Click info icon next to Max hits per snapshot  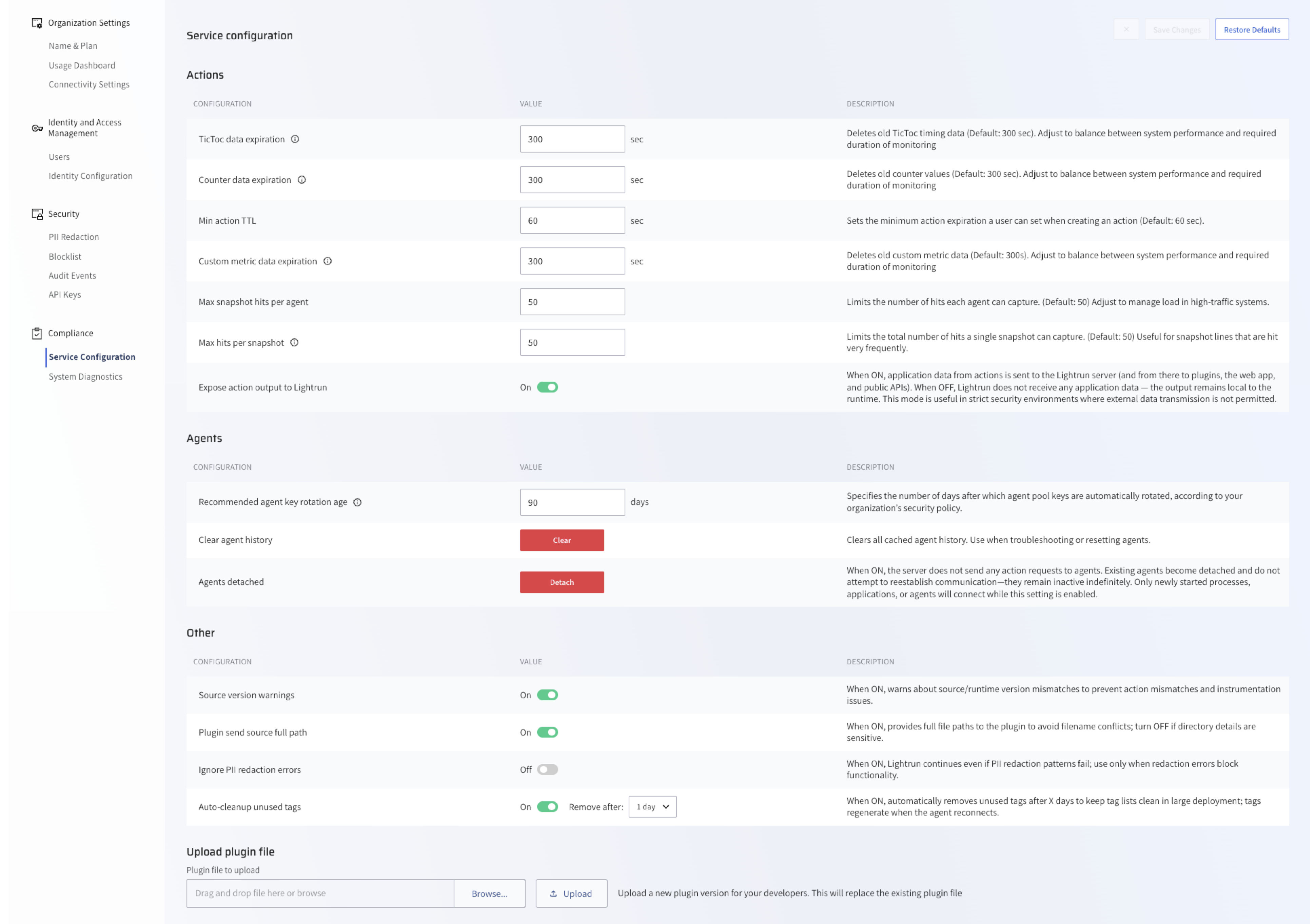click(x=295, y=343)
